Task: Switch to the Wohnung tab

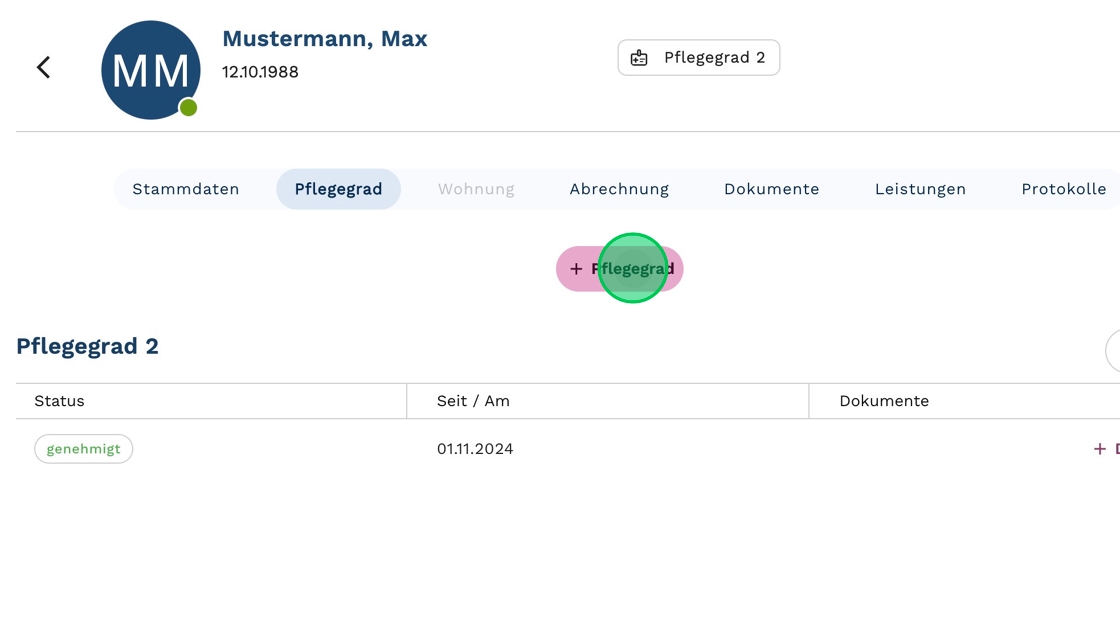Action: pos(476,189)
